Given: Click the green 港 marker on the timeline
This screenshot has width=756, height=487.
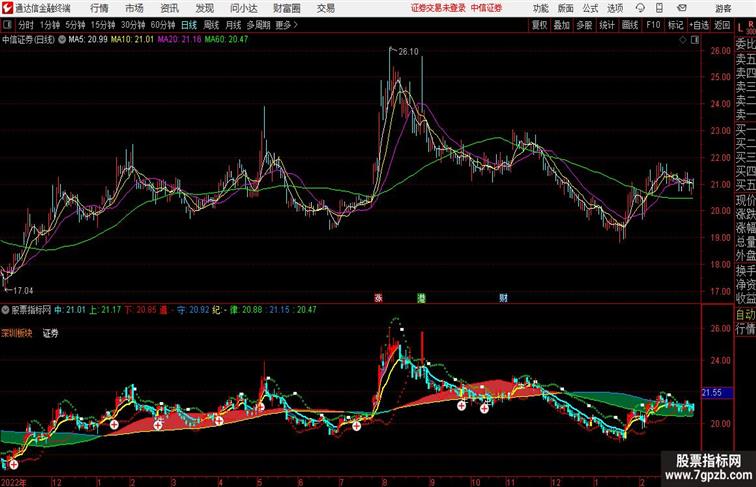Looking at the screenshot, I should pyautogui.click(x=421, y=298).
